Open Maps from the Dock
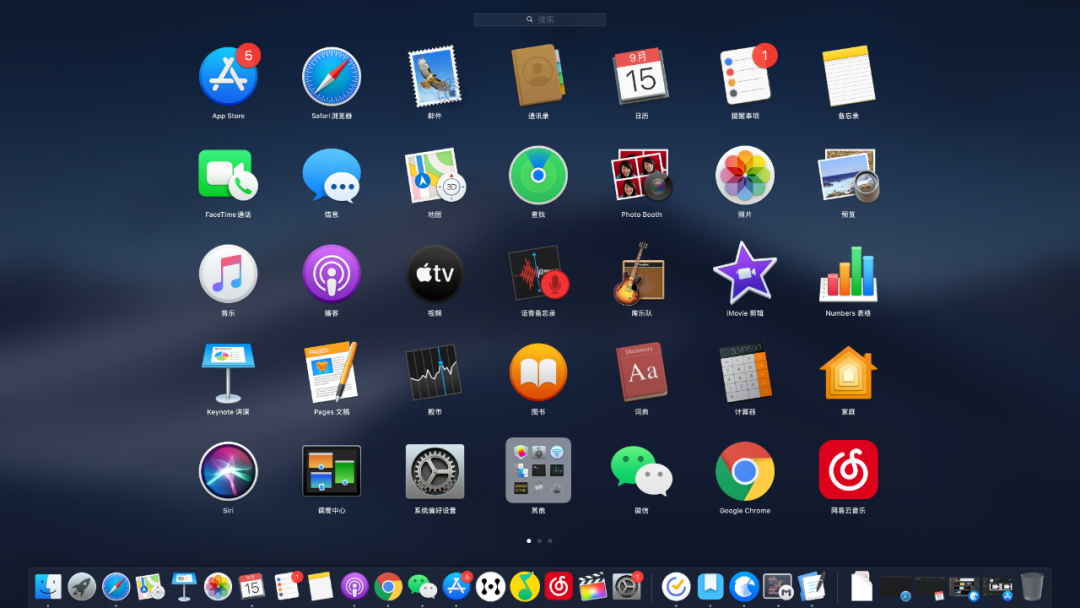 pyautogui.click(x=149, y=587)
